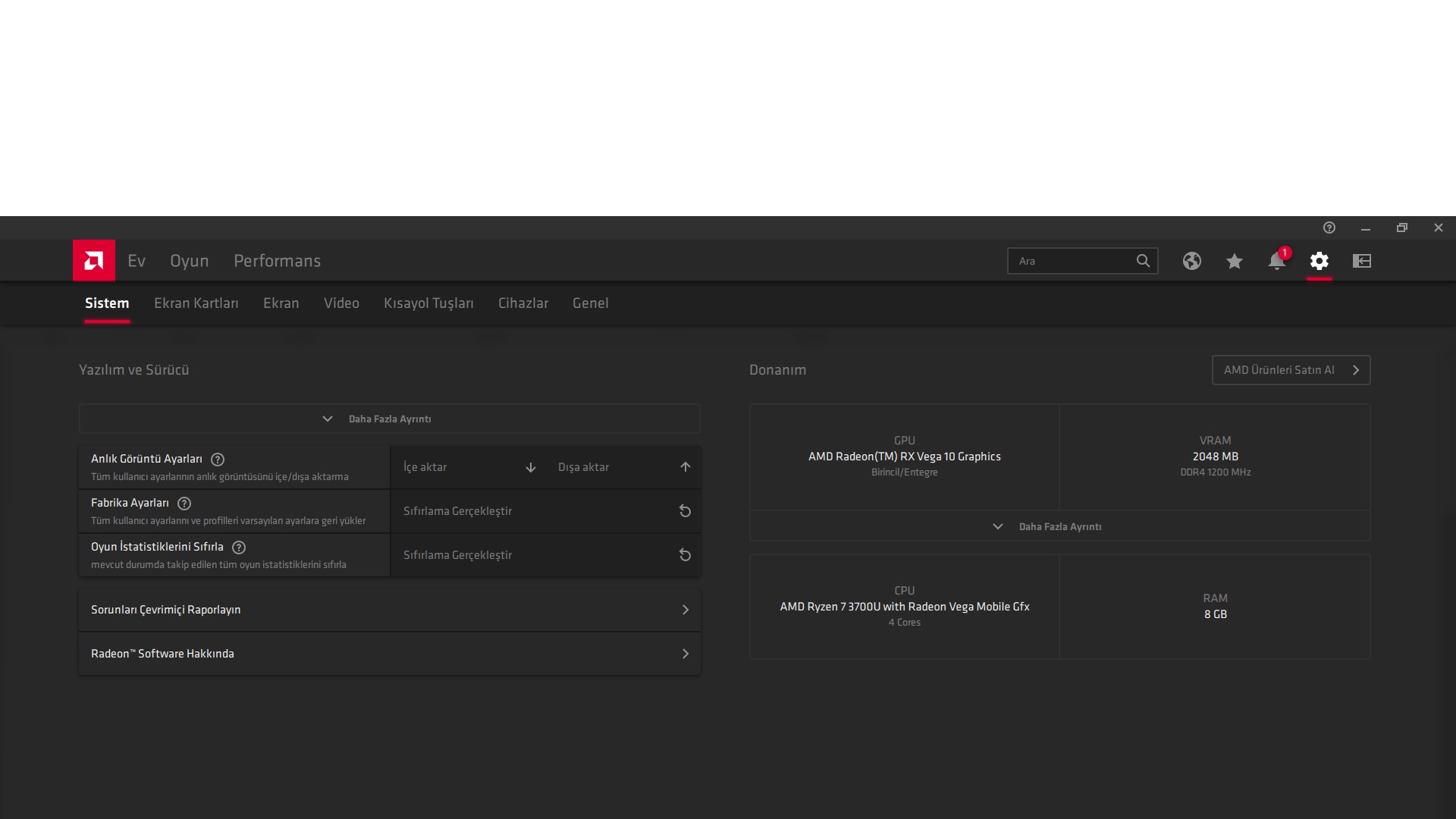Open the web browser globe icon
The image size is (1456, 819).
pos(1192,261)
